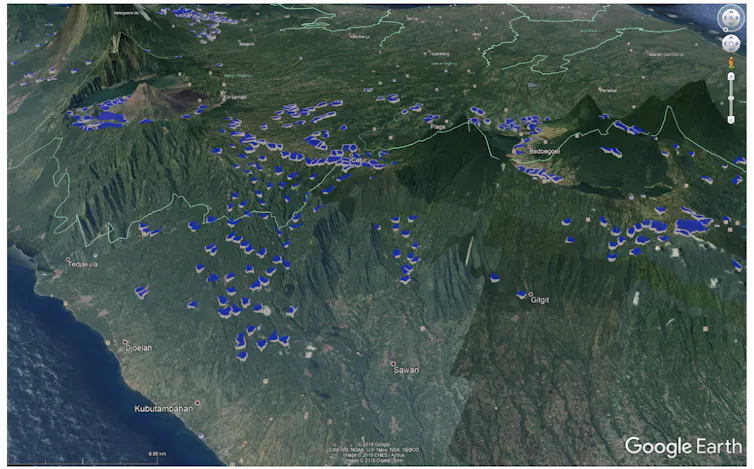Click the Gitgit place marker
The height and width of the screenshot is (469, 754).
tap(531, 294)
